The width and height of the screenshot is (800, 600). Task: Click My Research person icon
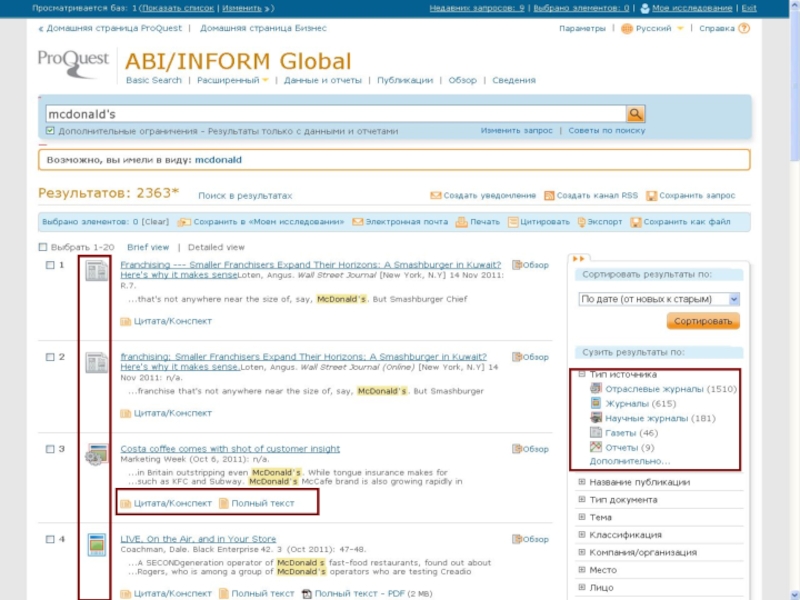click(x=645, y=8)
